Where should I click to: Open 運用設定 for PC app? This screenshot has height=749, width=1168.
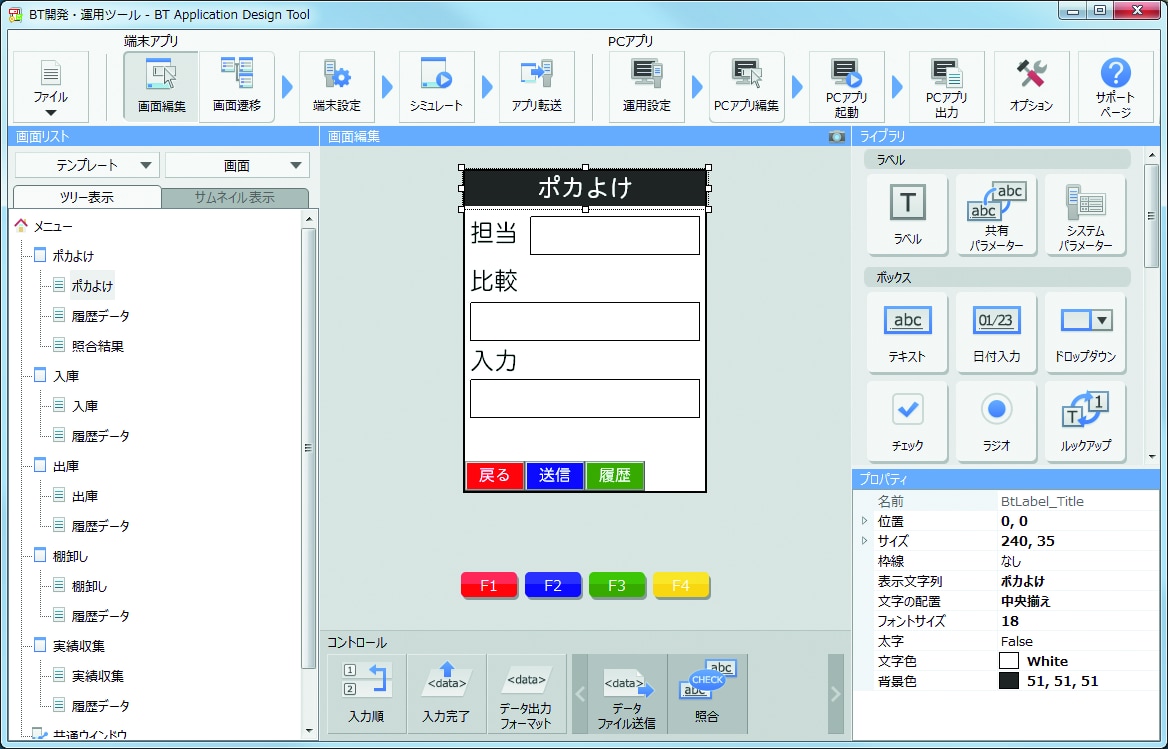[647, 86]
